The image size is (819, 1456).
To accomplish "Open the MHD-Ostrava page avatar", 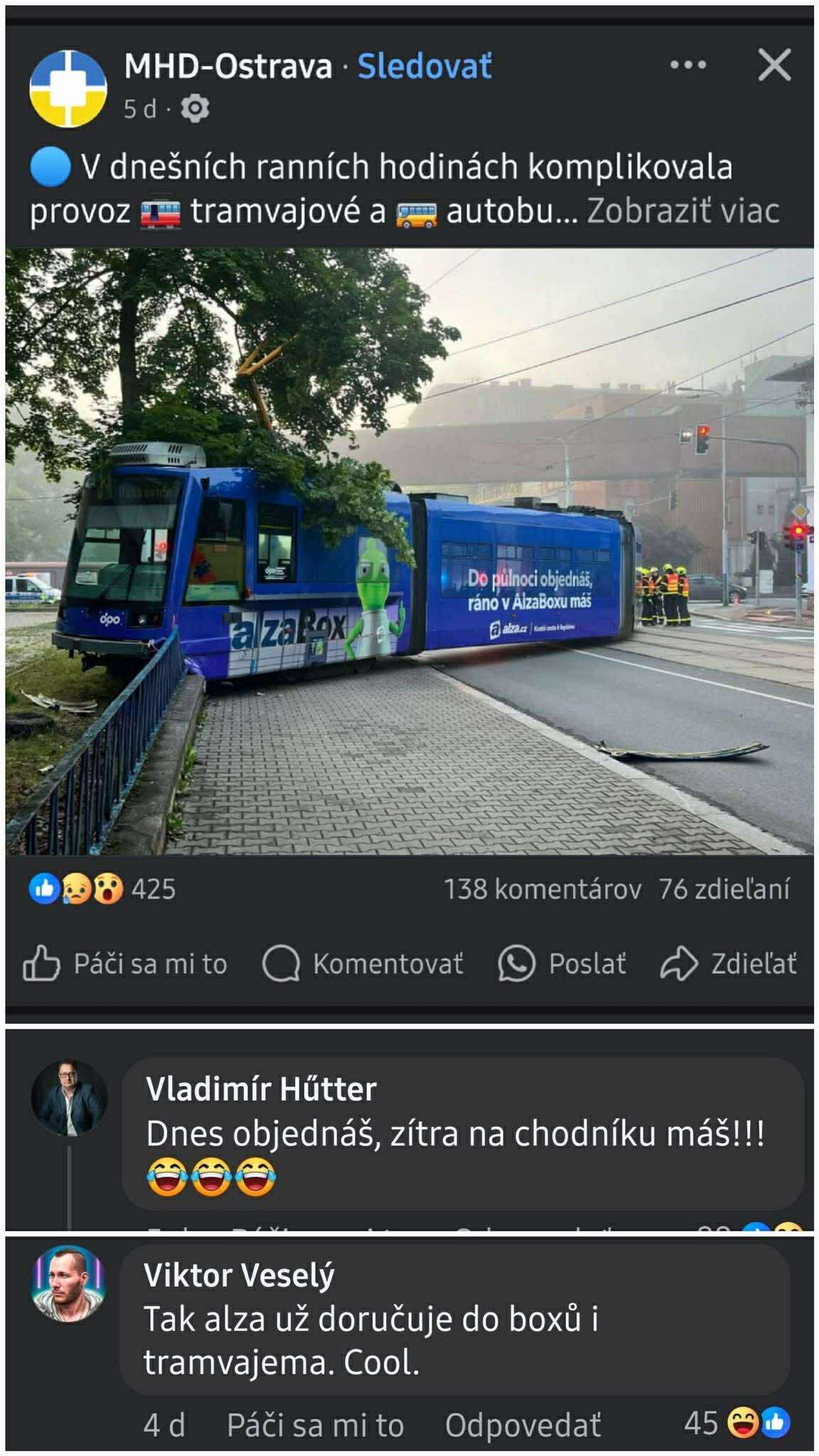I will click(x=68, y=88).
